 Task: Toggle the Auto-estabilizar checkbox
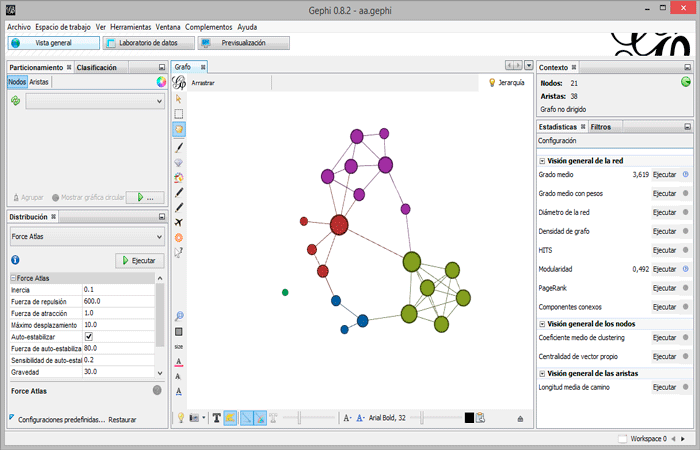[88, 337]
